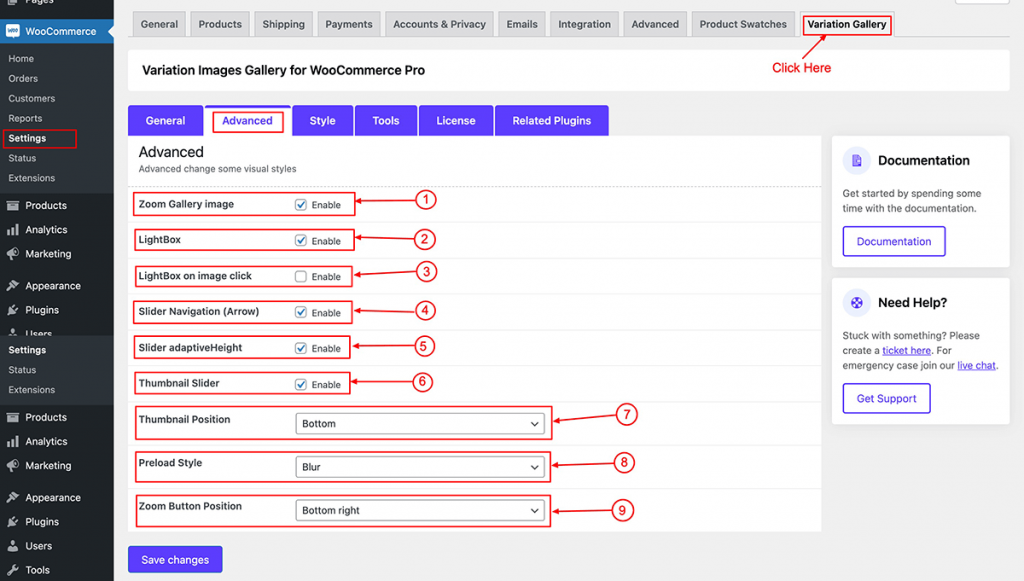This screenshot has width=1024, height=581.
Task: Click the Documentation page icon
Action: [857, 161]
